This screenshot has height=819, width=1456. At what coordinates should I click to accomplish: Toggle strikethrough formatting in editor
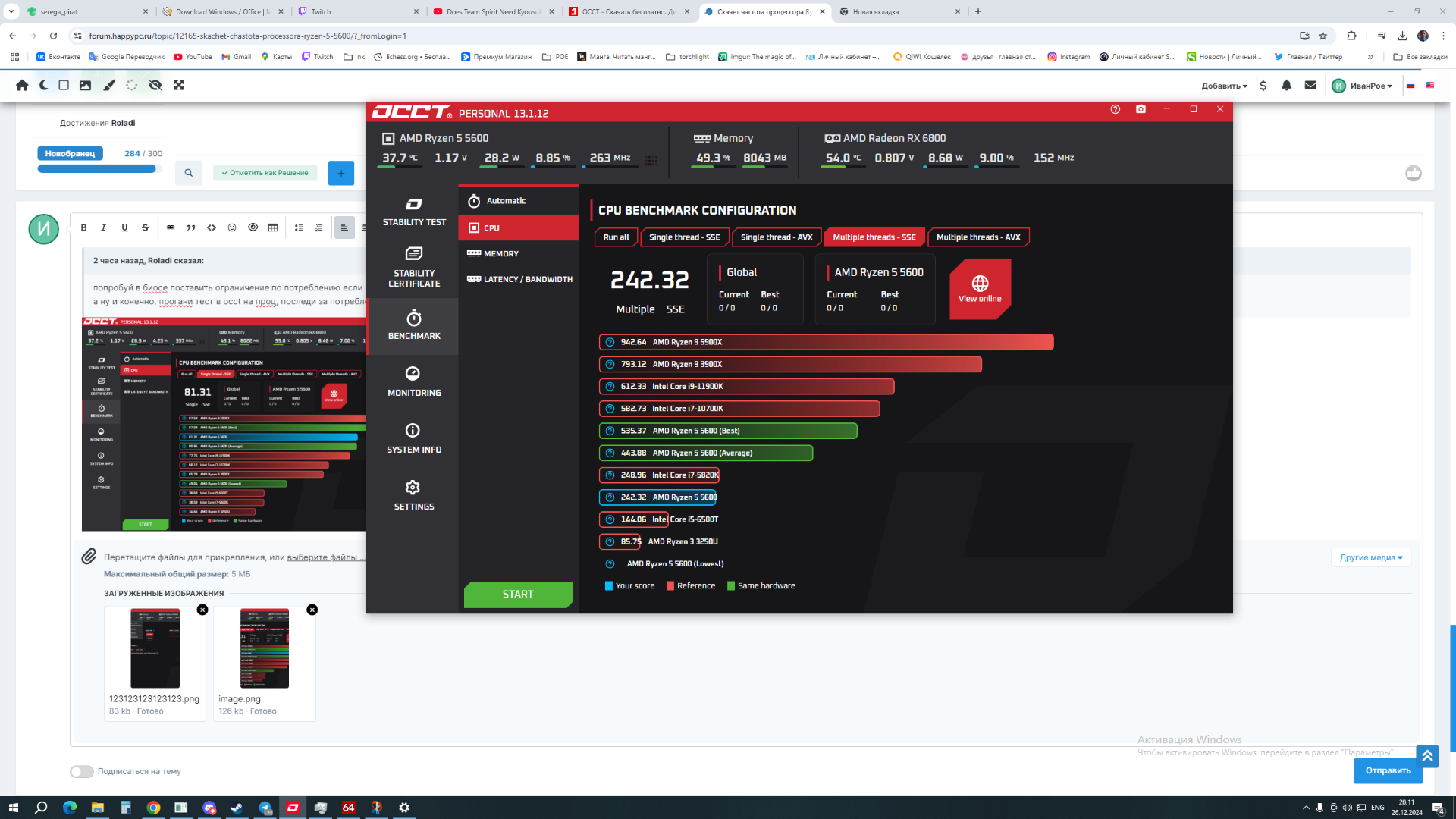[145, 227]
